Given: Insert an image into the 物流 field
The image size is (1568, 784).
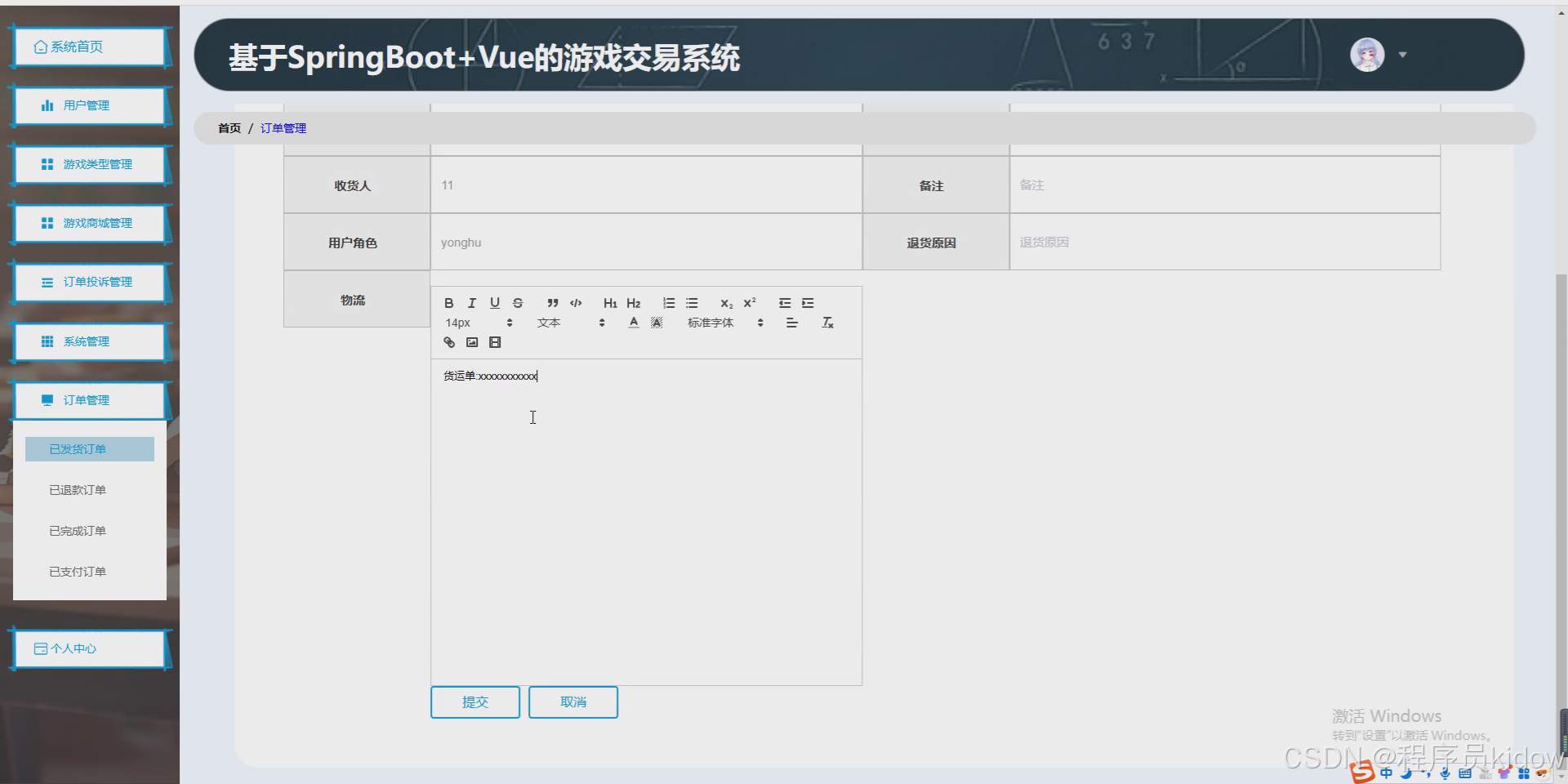Looking at the screenshot, I should pos(471,342).
